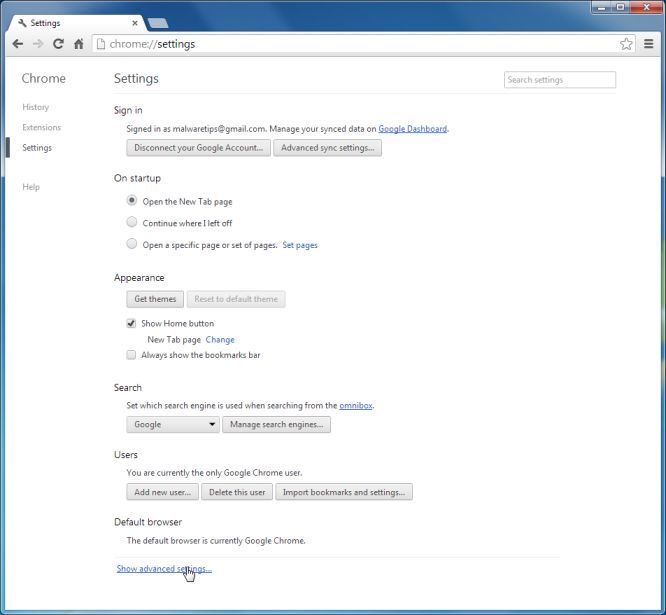Viewport: 666px width, 615px height.
Task: Open Advanced sync settings
Action: tap(327, 148)
